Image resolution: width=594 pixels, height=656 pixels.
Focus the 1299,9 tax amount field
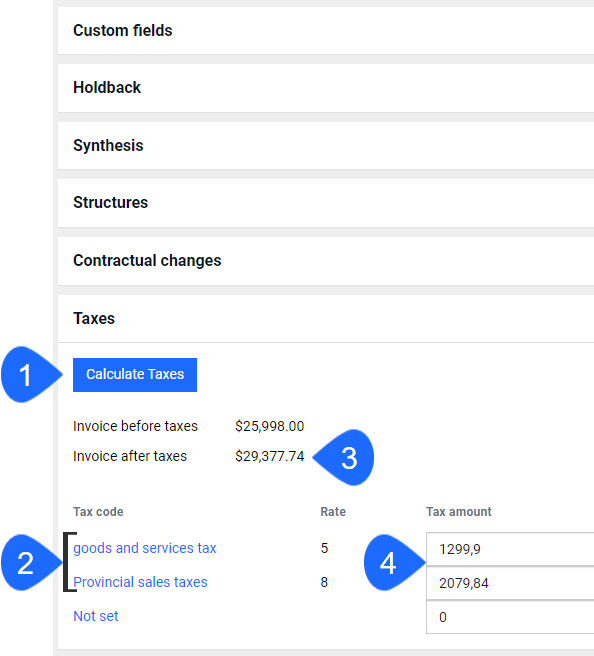(510, 549)
